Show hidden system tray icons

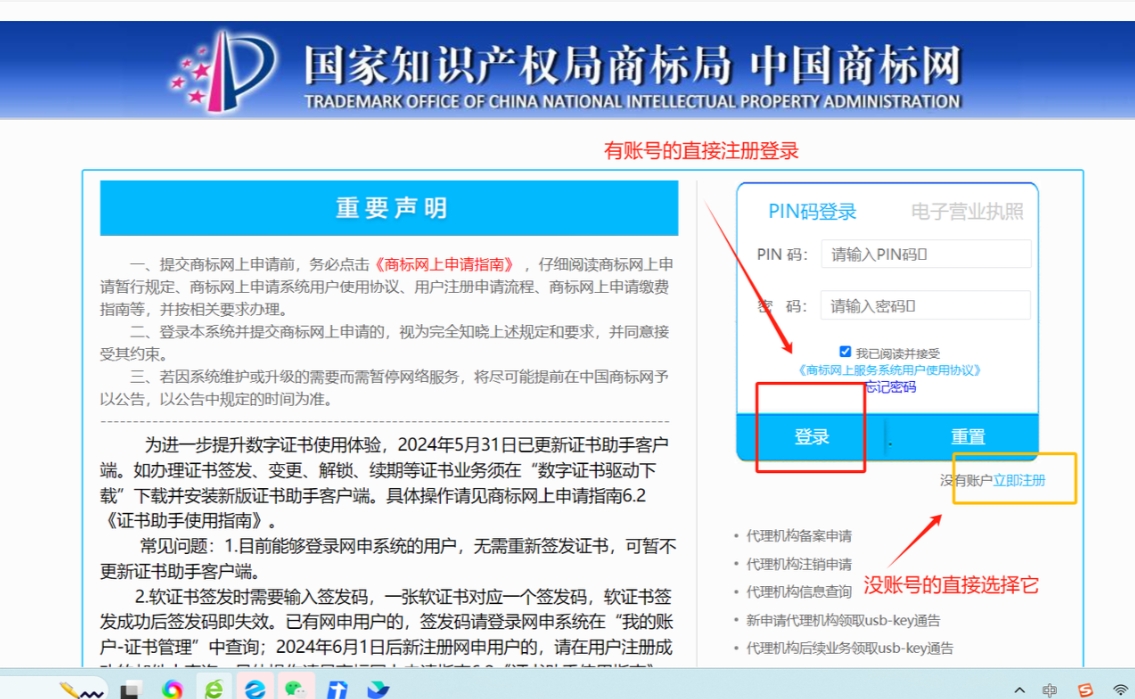[1019, 690]
